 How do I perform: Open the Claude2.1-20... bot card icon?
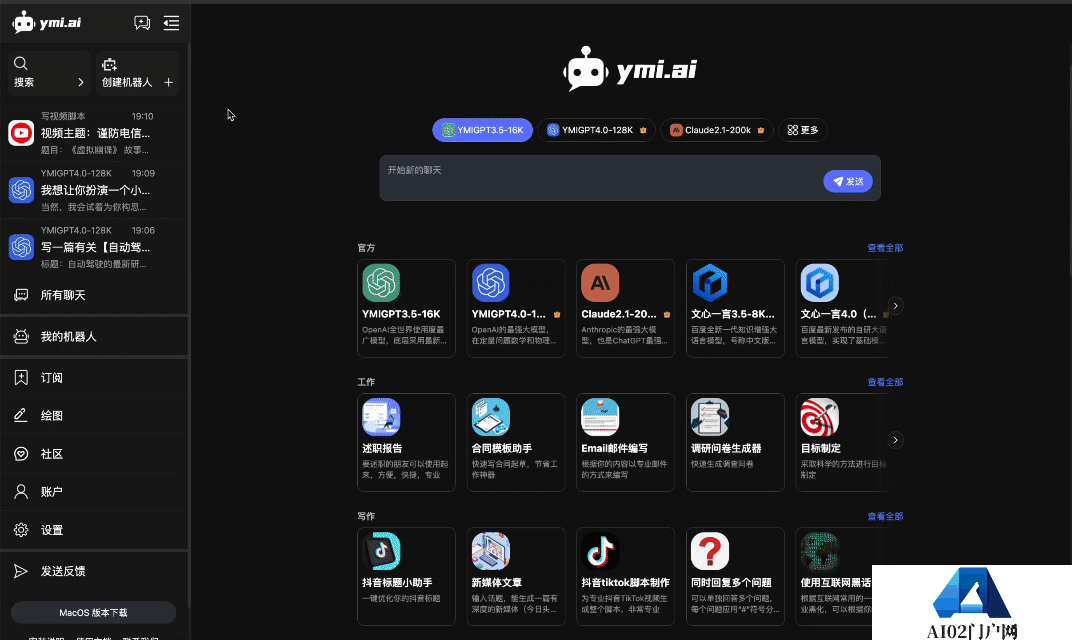(600, 282)
